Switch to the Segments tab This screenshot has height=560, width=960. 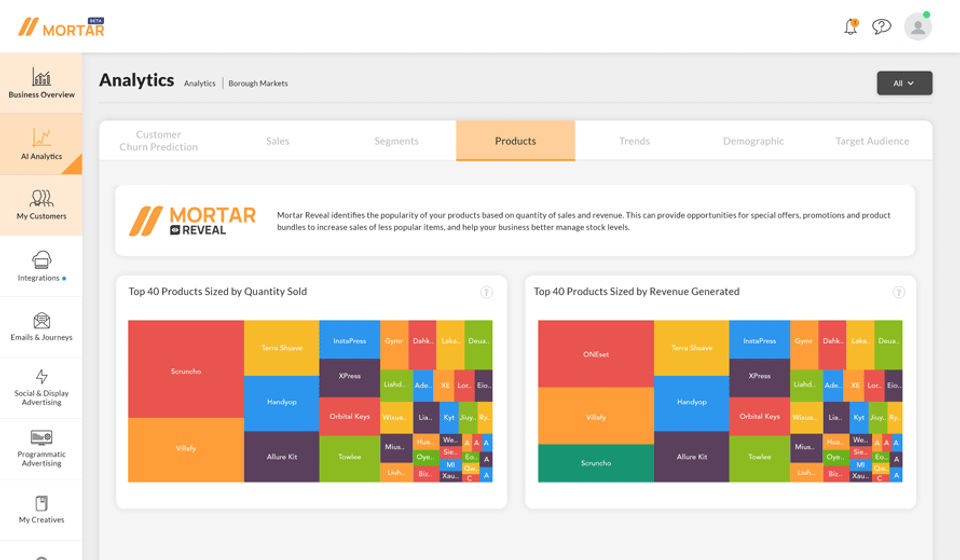coord(396,141)
